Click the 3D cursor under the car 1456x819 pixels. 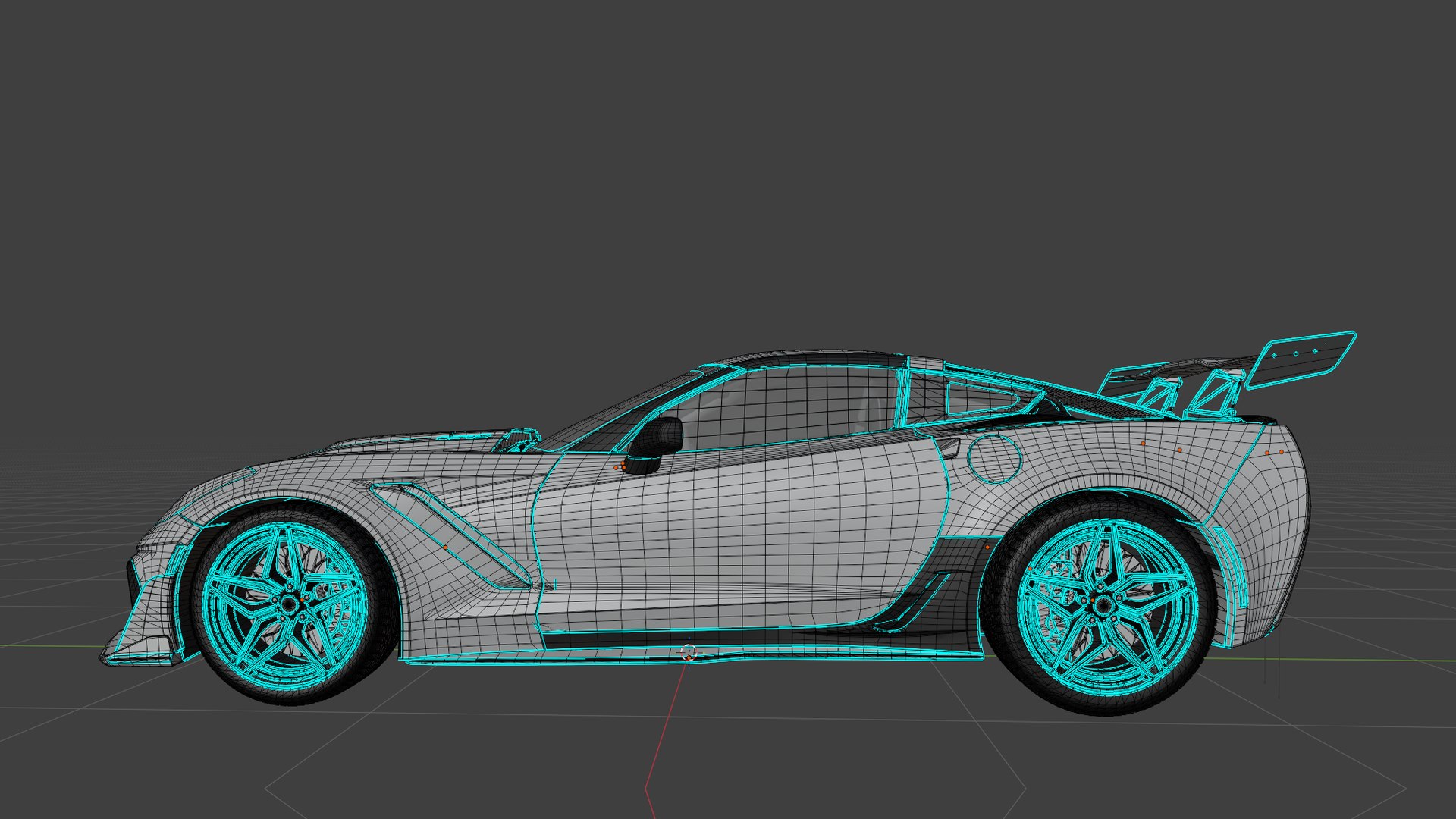pos(689,652)
